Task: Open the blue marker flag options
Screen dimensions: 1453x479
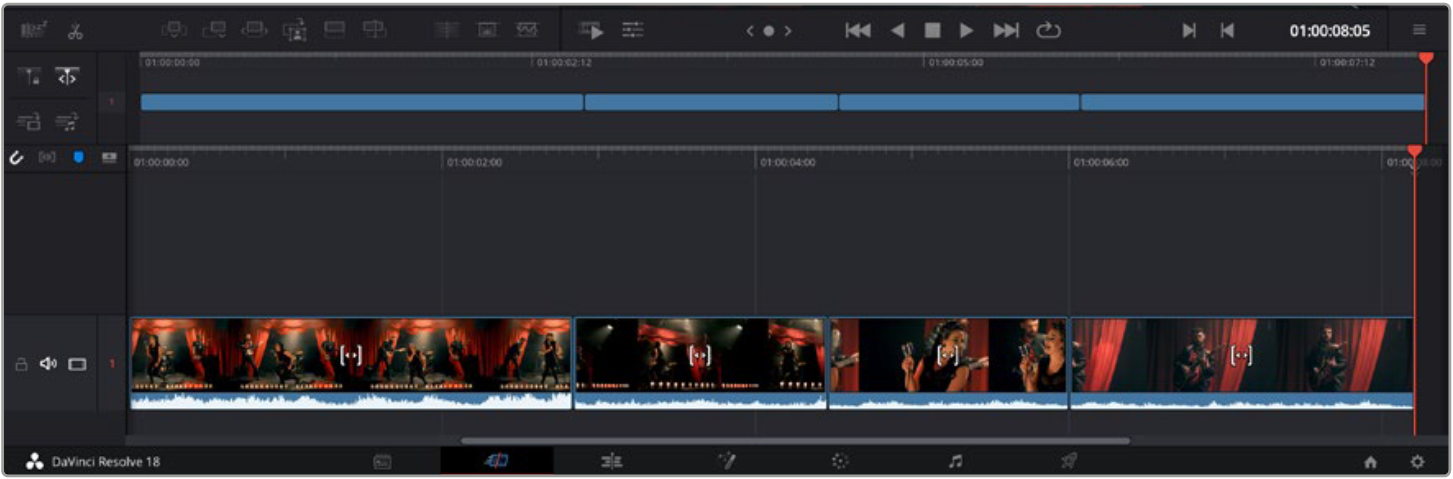Action: [x=79, y=158]
